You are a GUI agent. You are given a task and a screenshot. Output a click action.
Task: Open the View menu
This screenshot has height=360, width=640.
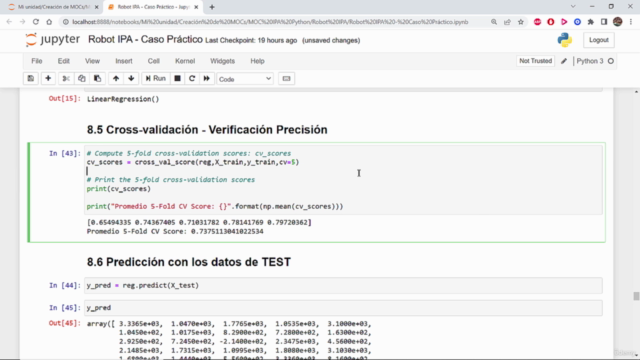point(92,61)
